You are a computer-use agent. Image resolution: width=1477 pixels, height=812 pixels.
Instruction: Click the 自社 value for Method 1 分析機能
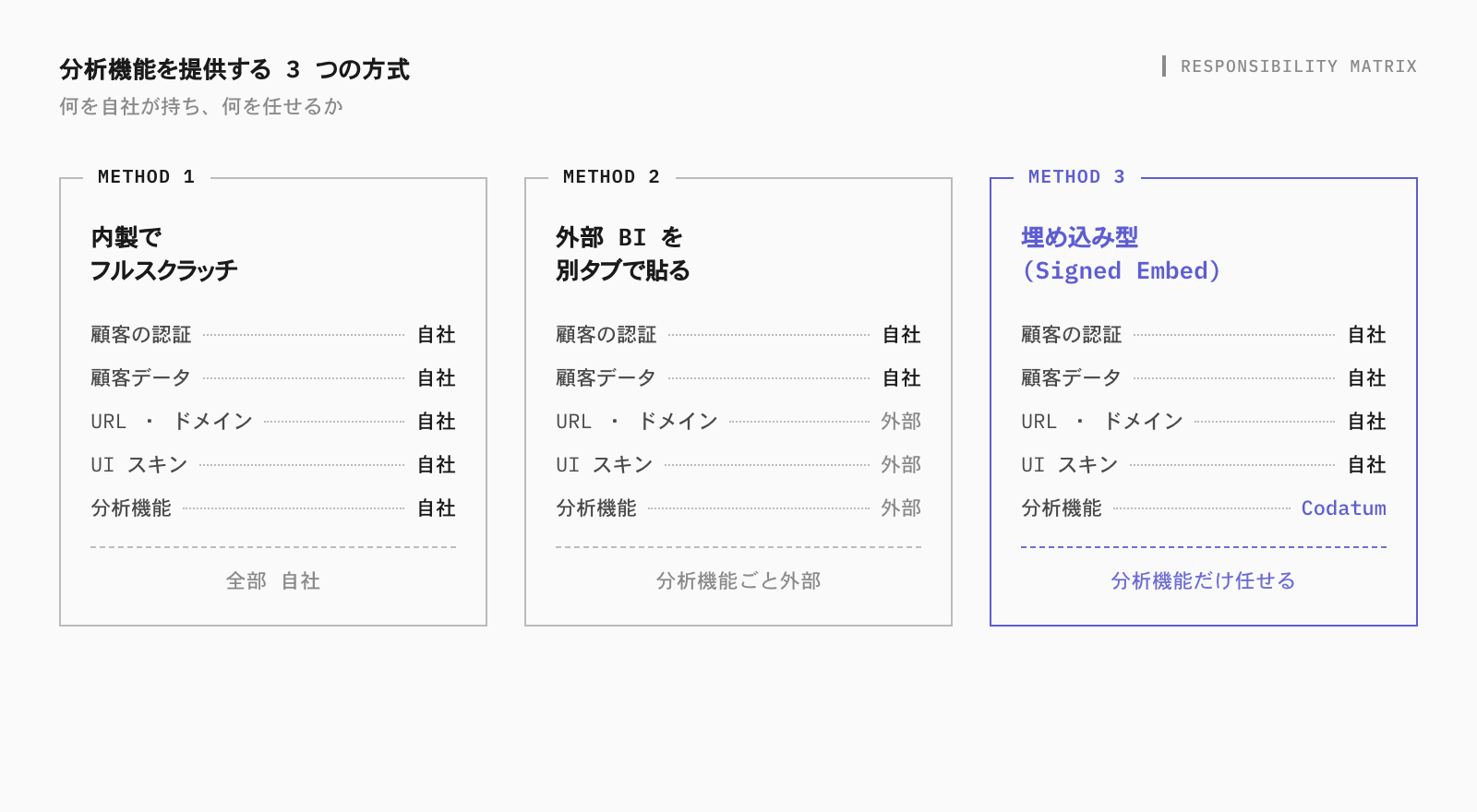click(437, 507)
